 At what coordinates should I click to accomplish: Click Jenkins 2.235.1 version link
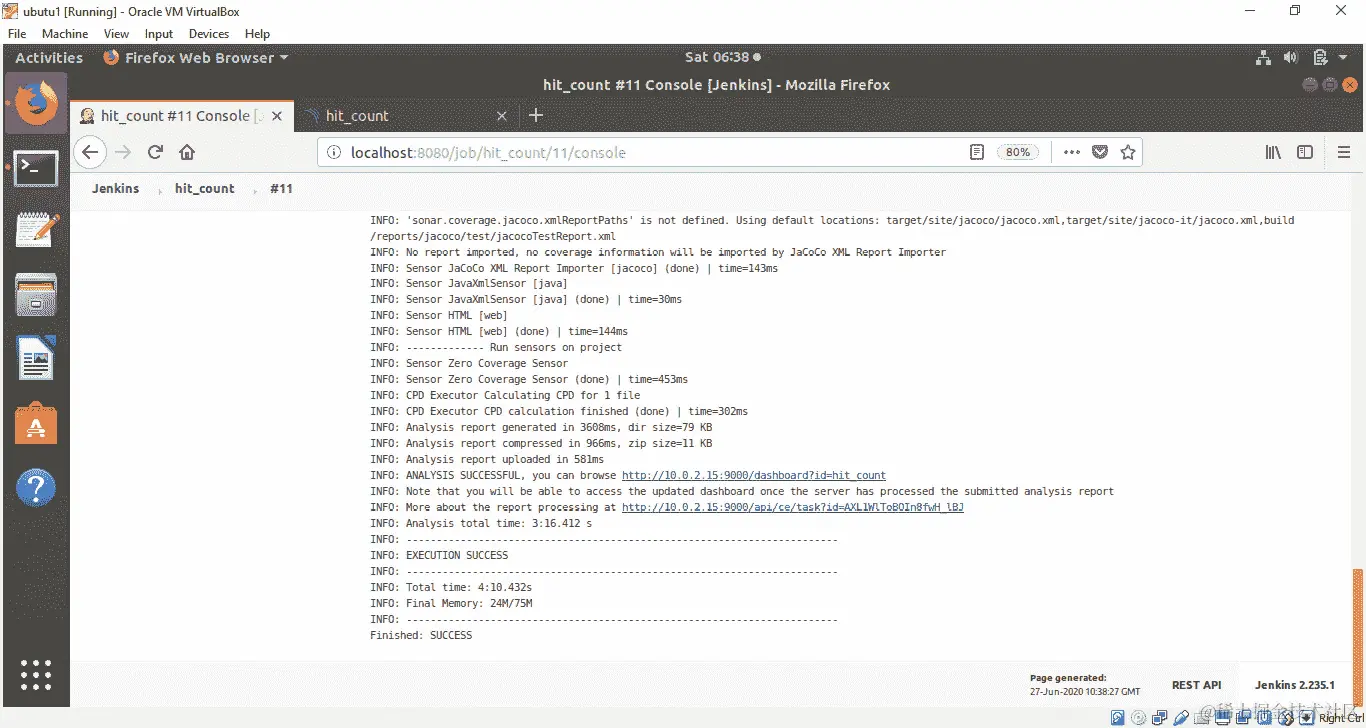[1295, 685]
